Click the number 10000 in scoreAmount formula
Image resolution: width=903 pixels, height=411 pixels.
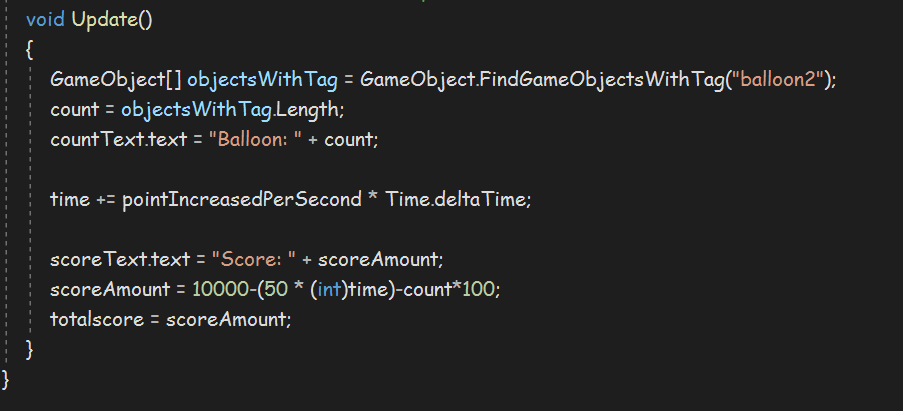click(221, 289)
